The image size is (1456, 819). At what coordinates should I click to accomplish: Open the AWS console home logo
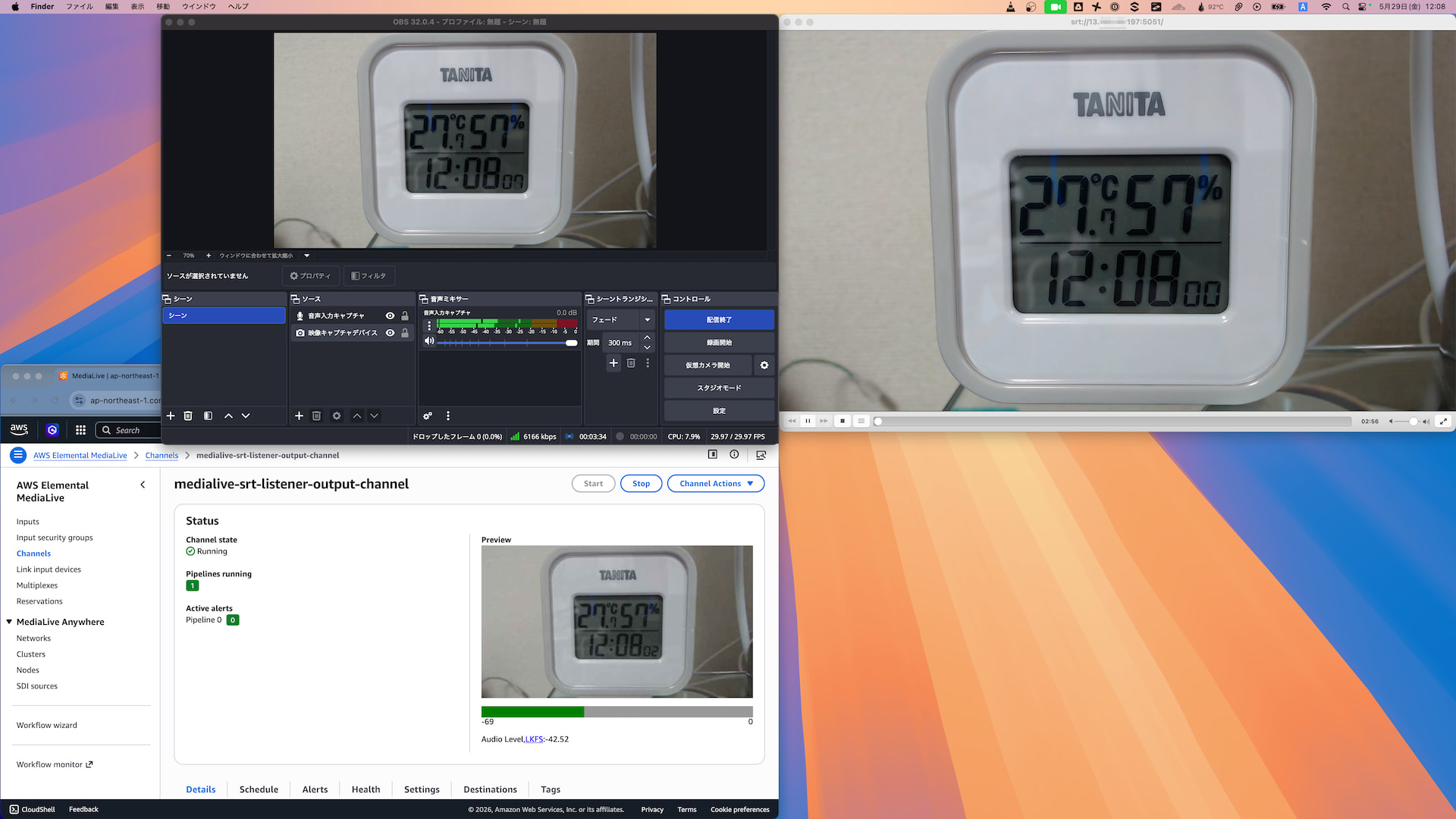click(19, 429)
